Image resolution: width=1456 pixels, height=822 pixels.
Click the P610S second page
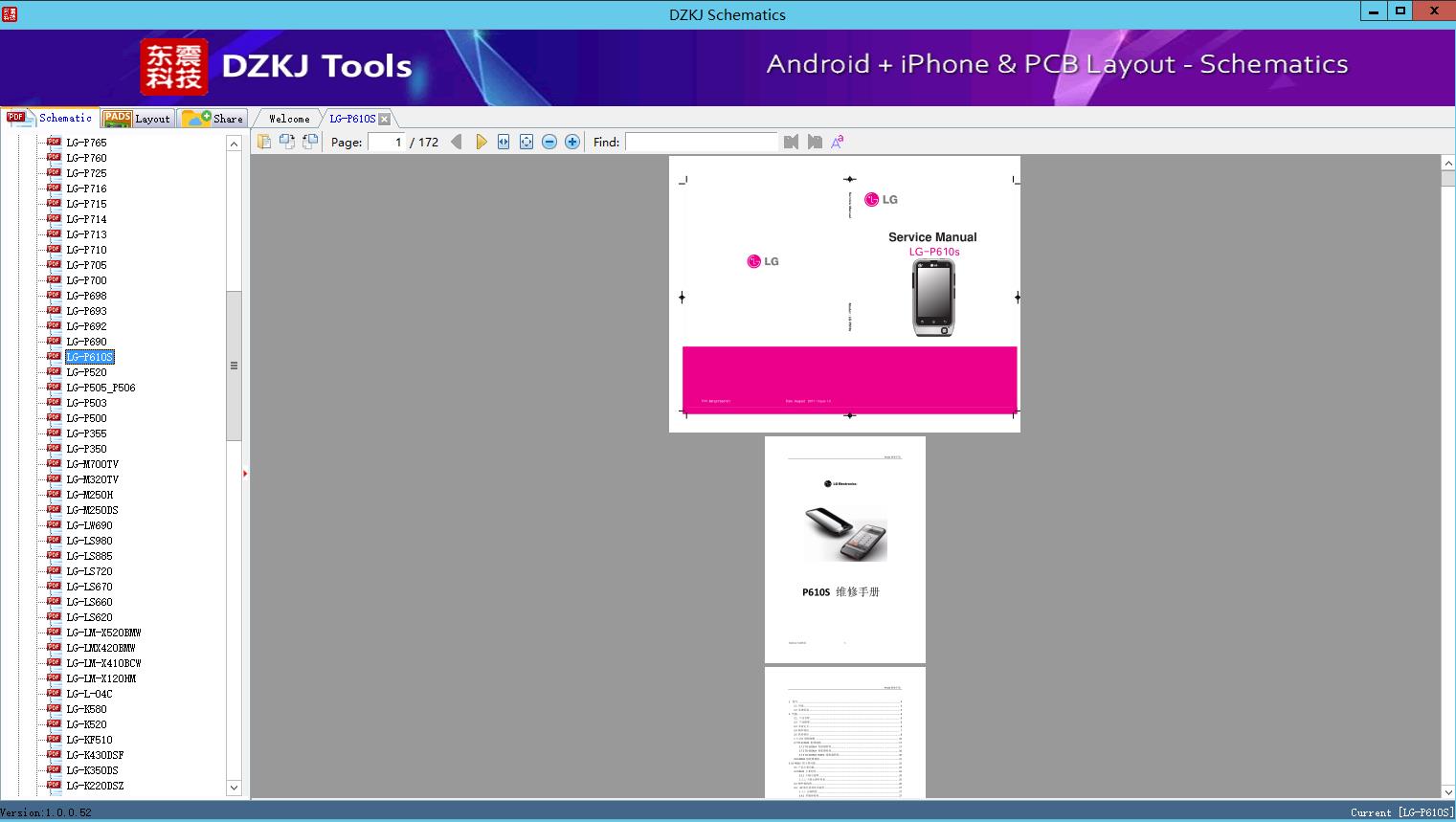(x=845, y=549)
